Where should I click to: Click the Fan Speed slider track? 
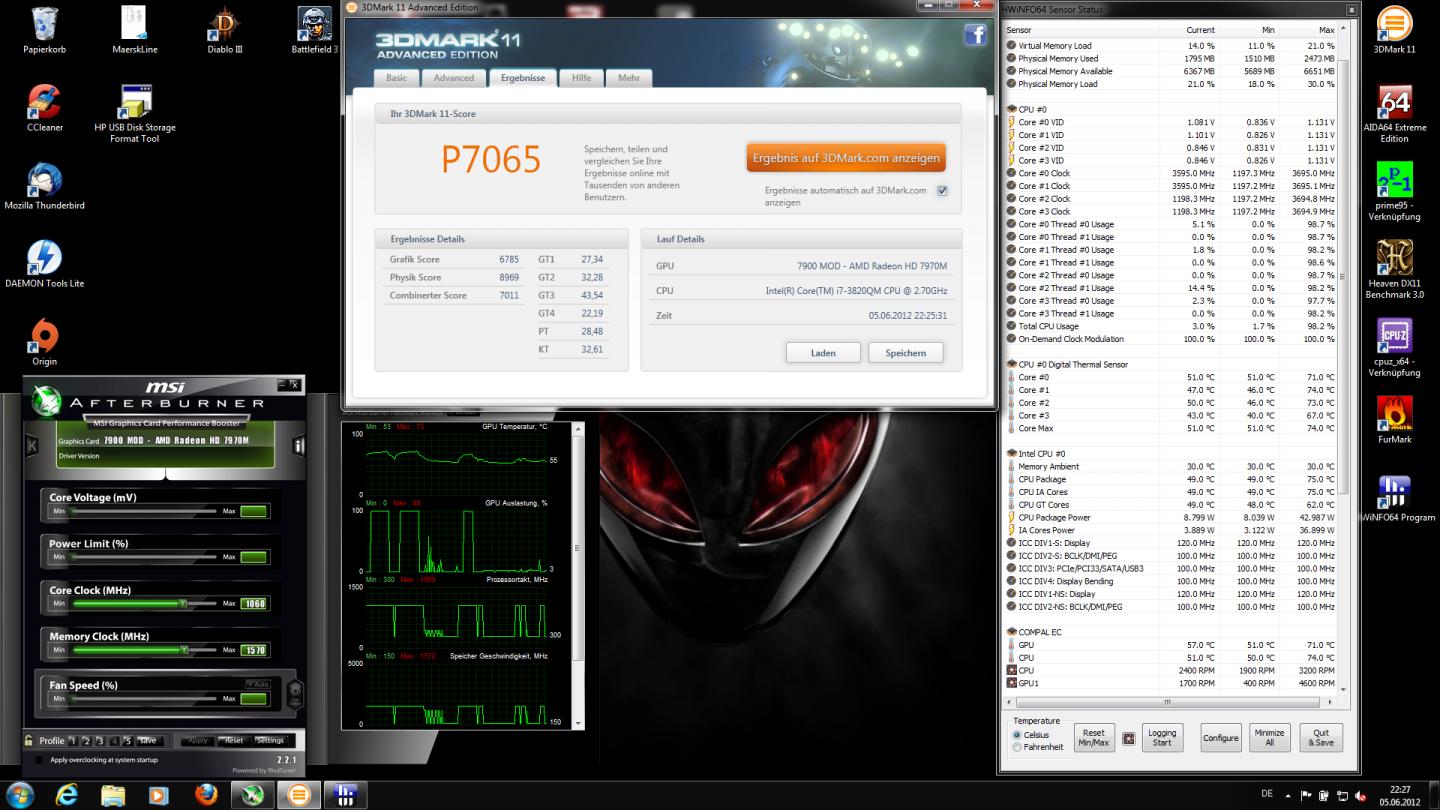144,698
